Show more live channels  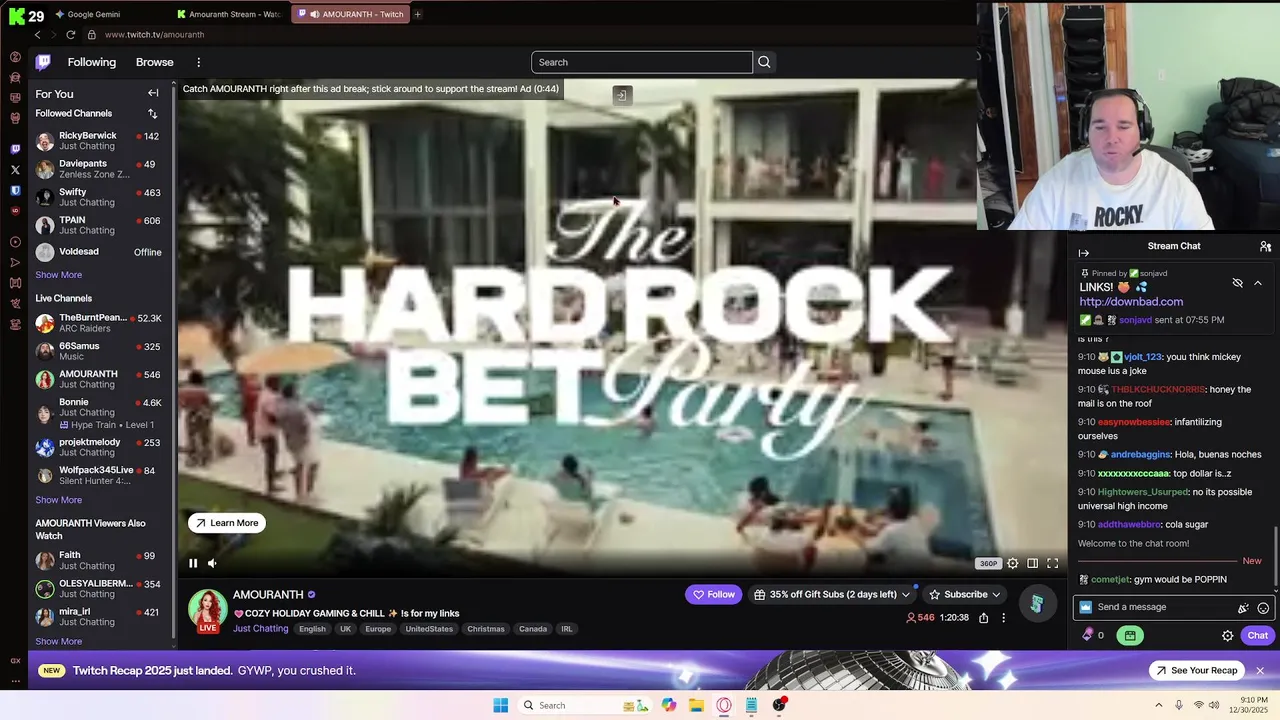59,500
